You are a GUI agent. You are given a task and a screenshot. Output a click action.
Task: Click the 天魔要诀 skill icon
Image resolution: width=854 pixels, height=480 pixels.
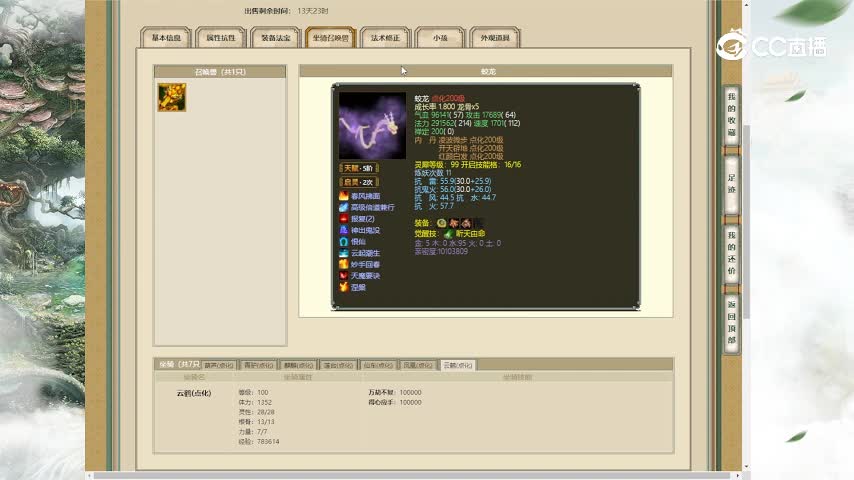point(344,275)
